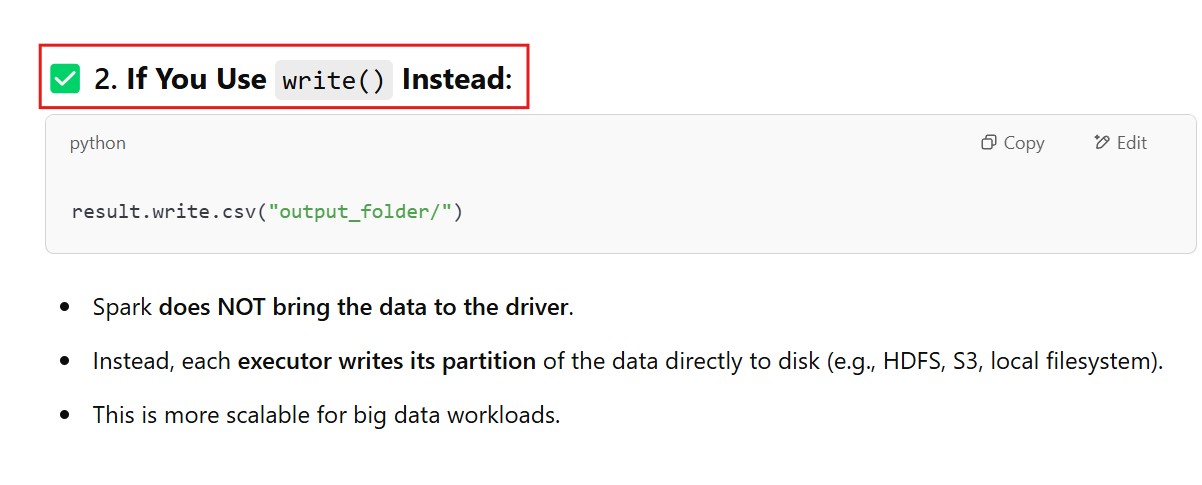This screenshot has height=485, width=1202.
Task: Click the heading text "If You Use"
Action: 196,79
